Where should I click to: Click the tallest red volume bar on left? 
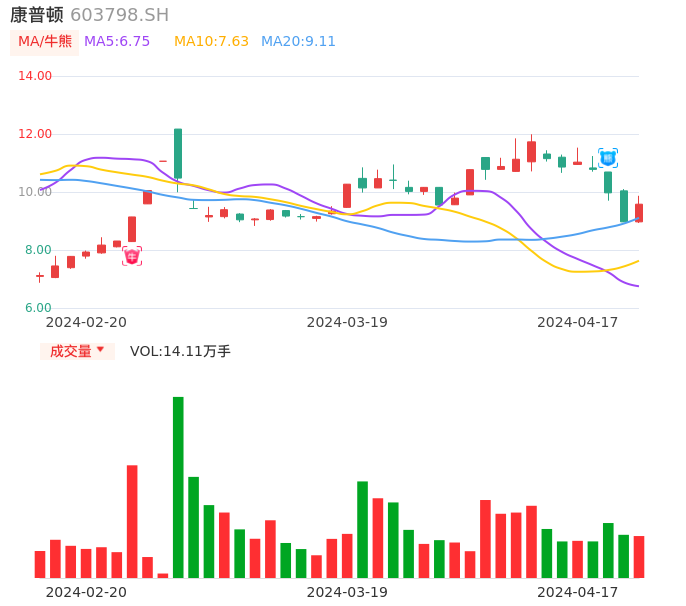tap(132, 521)
